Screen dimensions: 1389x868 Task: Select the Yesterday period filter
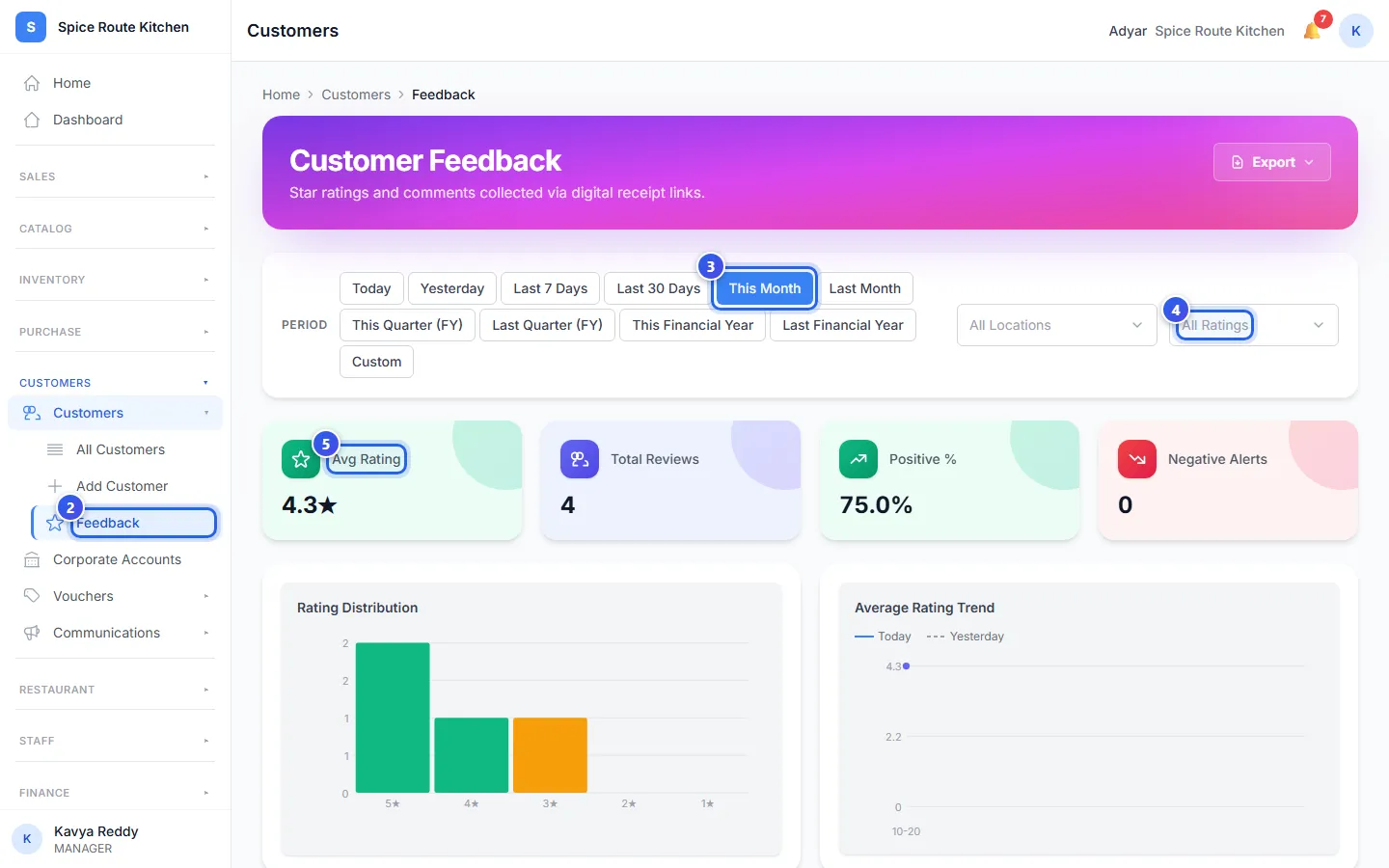pos(452,288)
